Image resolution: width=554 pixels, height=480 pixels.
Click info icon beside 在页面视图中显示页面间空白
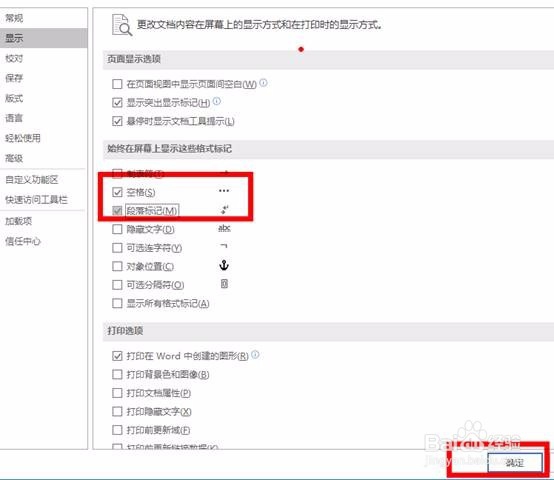pyautogui.click(x=263, y=83)
